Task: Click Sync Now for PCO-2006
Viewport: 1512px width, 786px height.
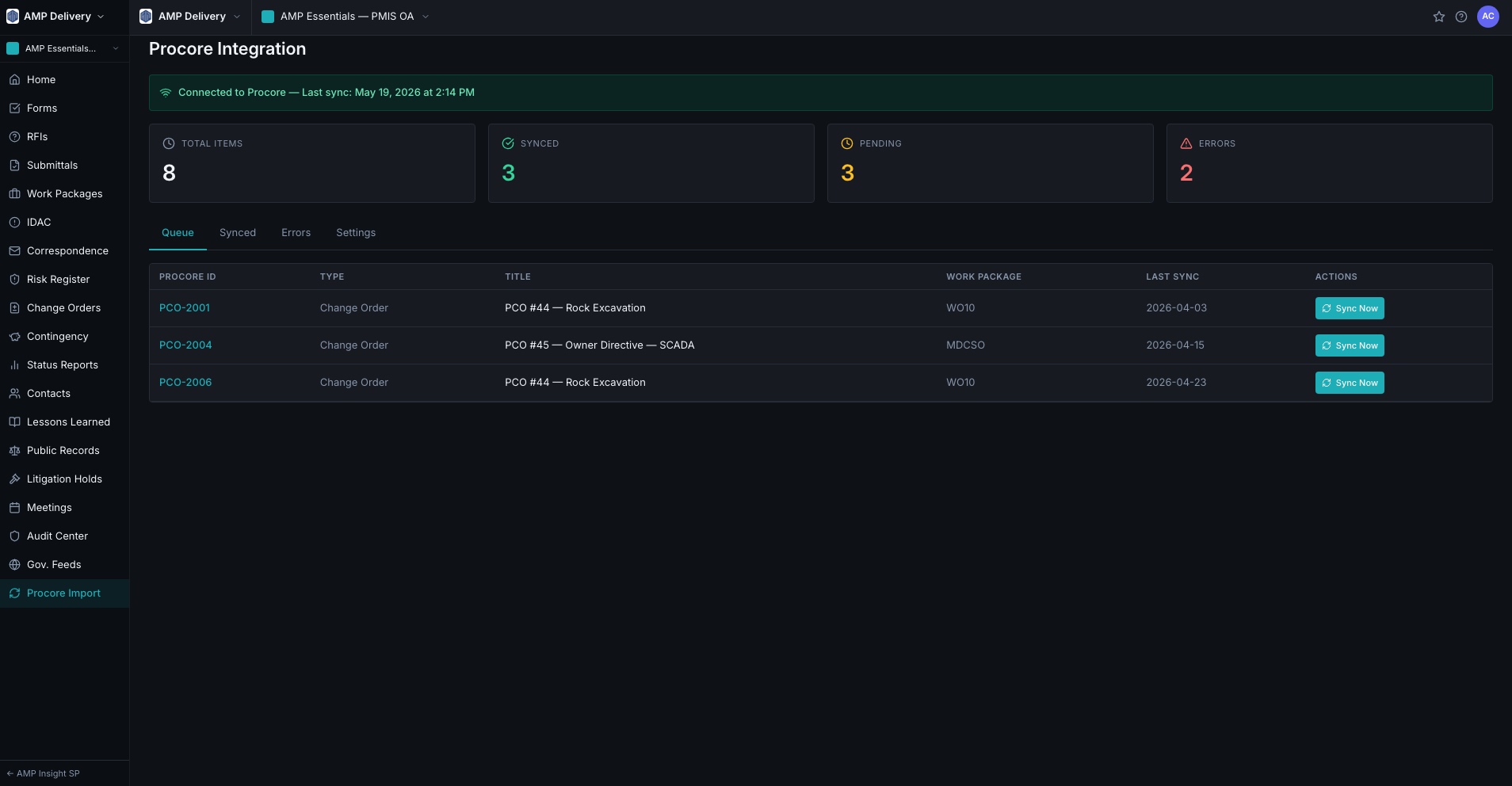Action: point(1350,383)
